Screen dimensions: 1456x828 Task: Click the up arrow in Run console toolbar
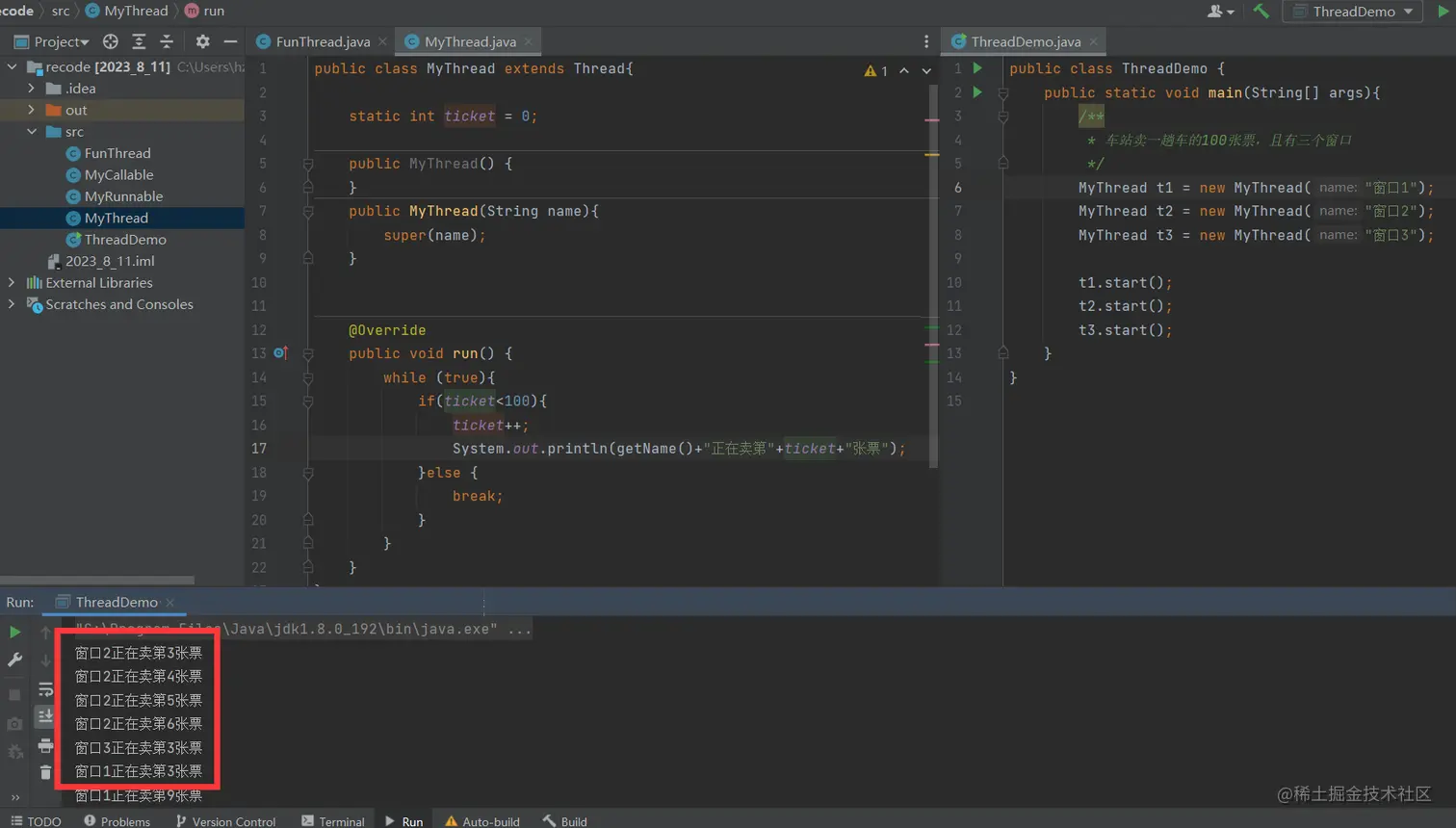[x=45, y=633]
